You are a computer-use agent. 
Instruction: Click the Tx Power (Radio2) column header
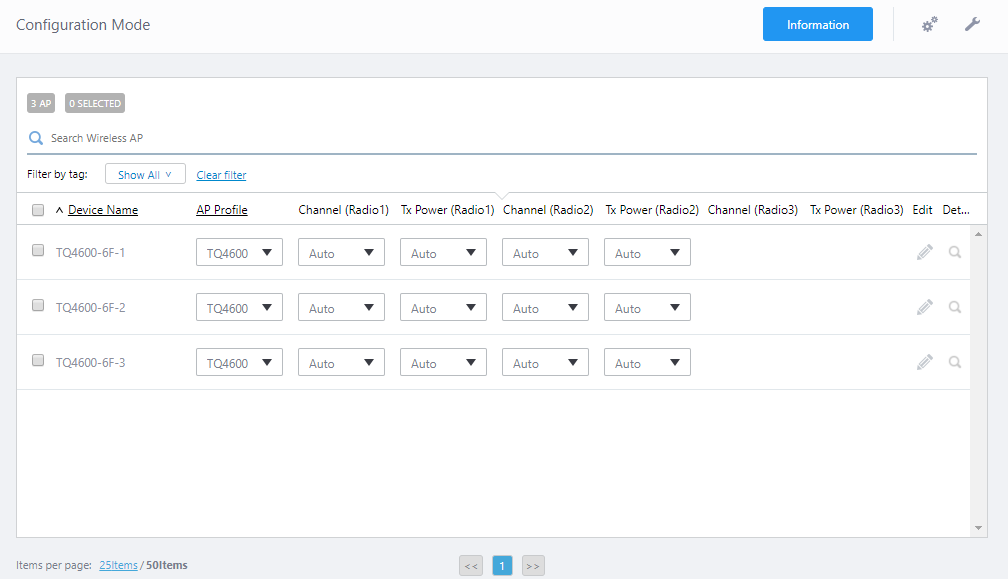pyautogui.click(x=652, y=210)
